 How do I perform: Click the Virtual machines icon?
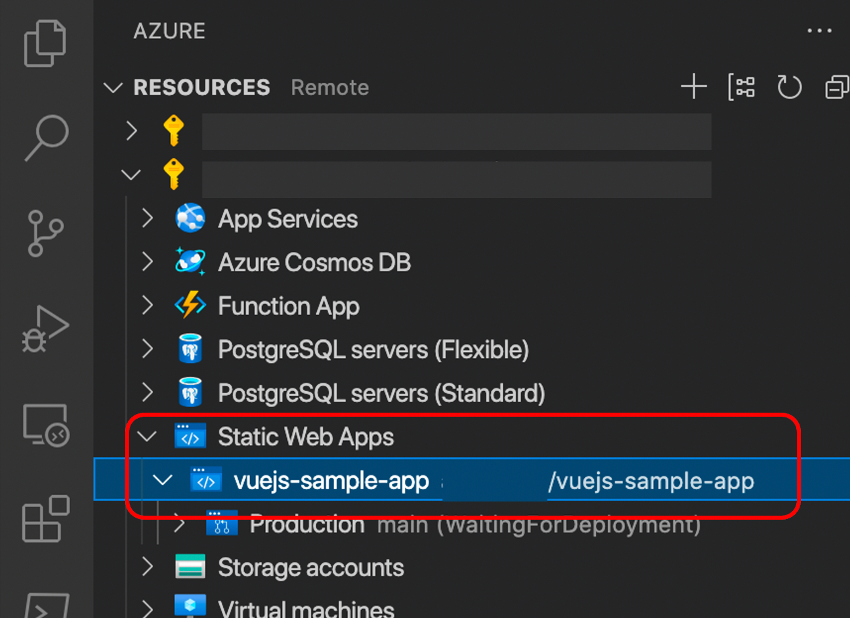192,605
